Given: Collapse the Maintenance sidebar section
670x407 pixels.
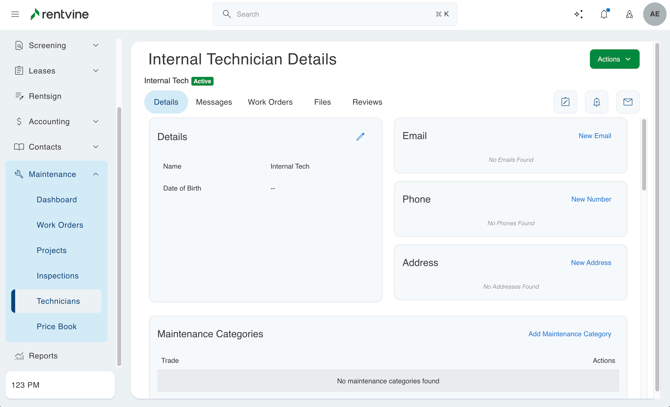Looking at the screenshot, I should click(x=96, y=174).
